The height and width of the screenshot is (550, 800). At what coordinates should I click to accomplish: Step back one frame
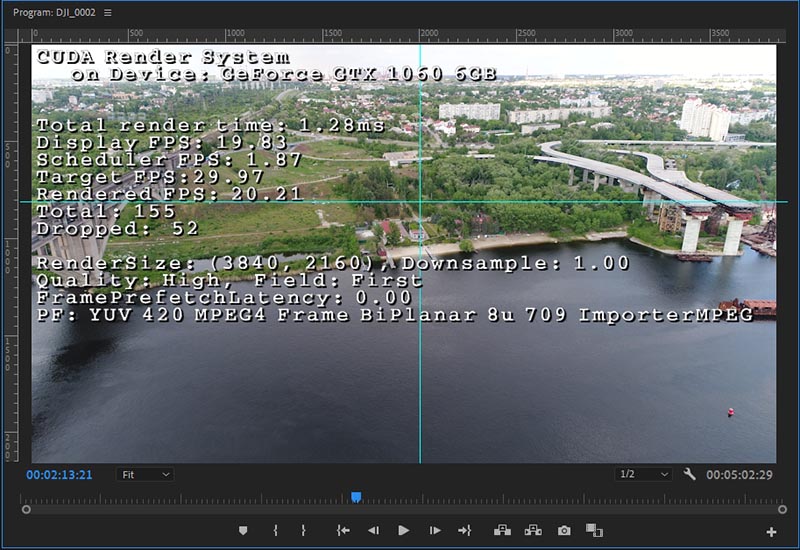[x=373, y=531]
